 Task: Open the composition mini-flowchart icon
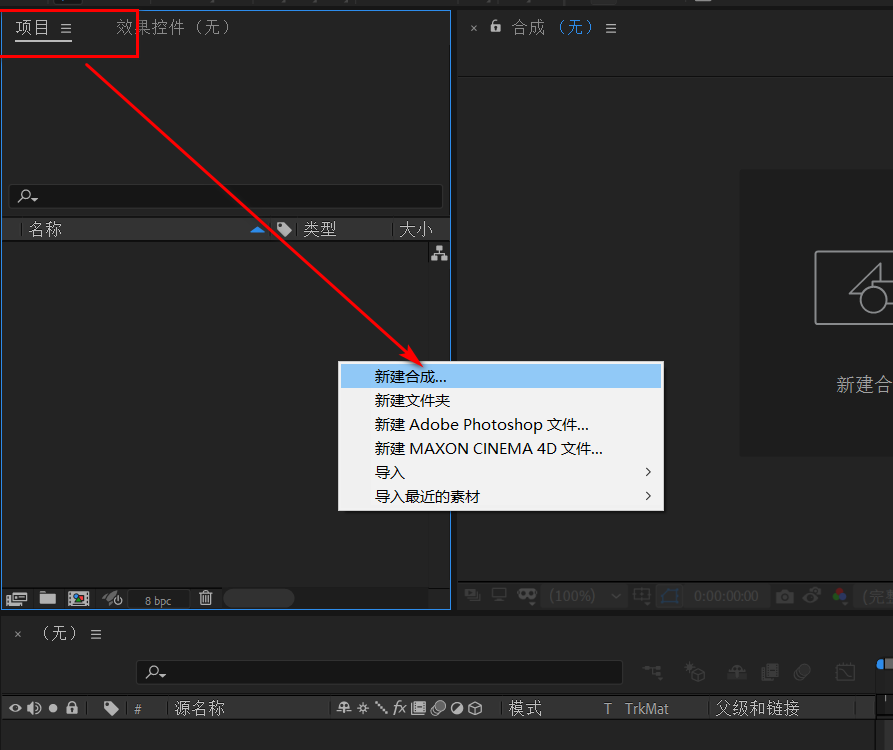[x=653, y=673]
